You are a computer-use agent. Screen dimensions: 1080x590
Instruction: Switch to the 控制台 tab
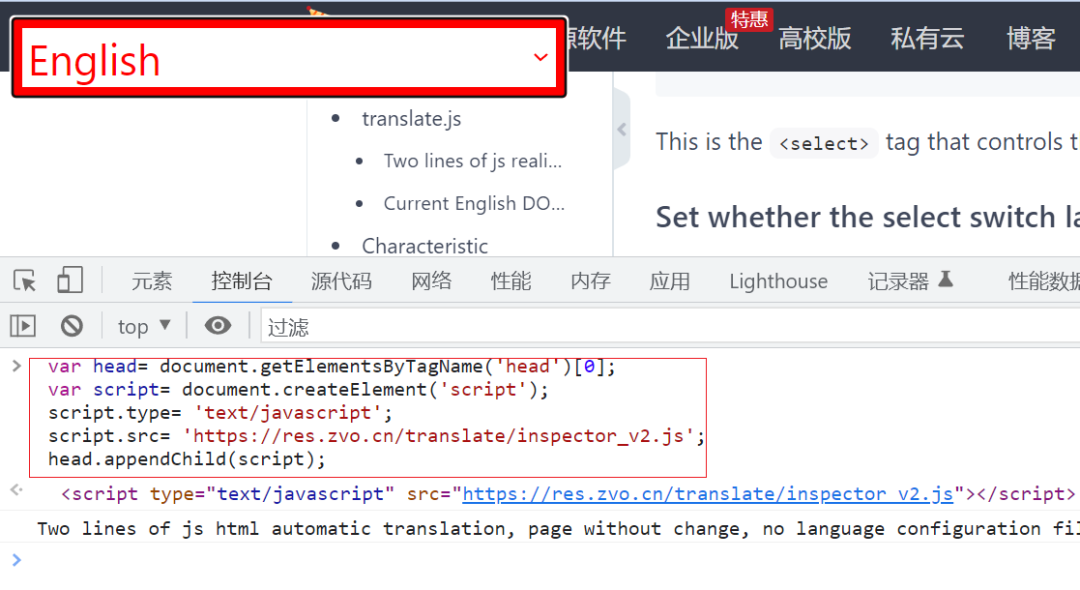pos(242,281)
